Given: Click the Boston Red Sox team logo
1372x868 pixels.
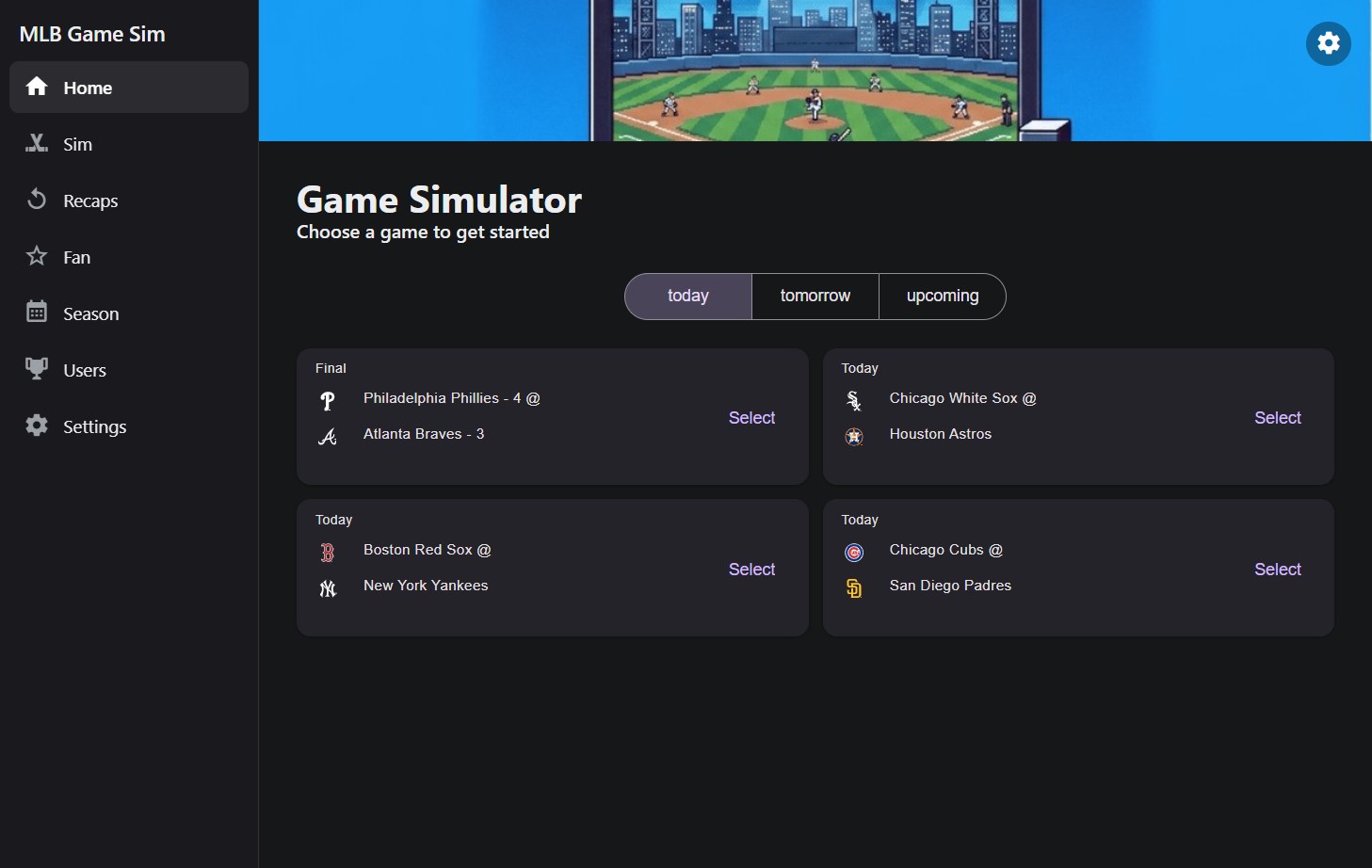Looking at the screenshot, I should (328, 553).
